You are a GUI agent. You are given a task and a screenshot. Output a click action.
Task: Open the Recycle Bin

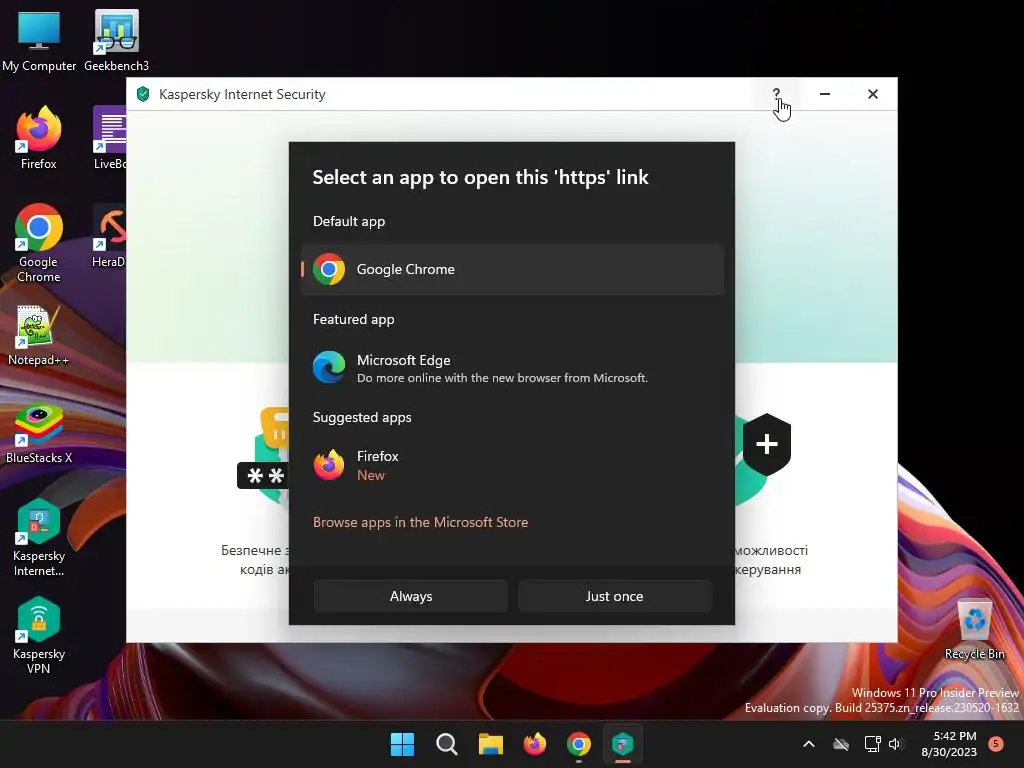[x=974, y=630]
